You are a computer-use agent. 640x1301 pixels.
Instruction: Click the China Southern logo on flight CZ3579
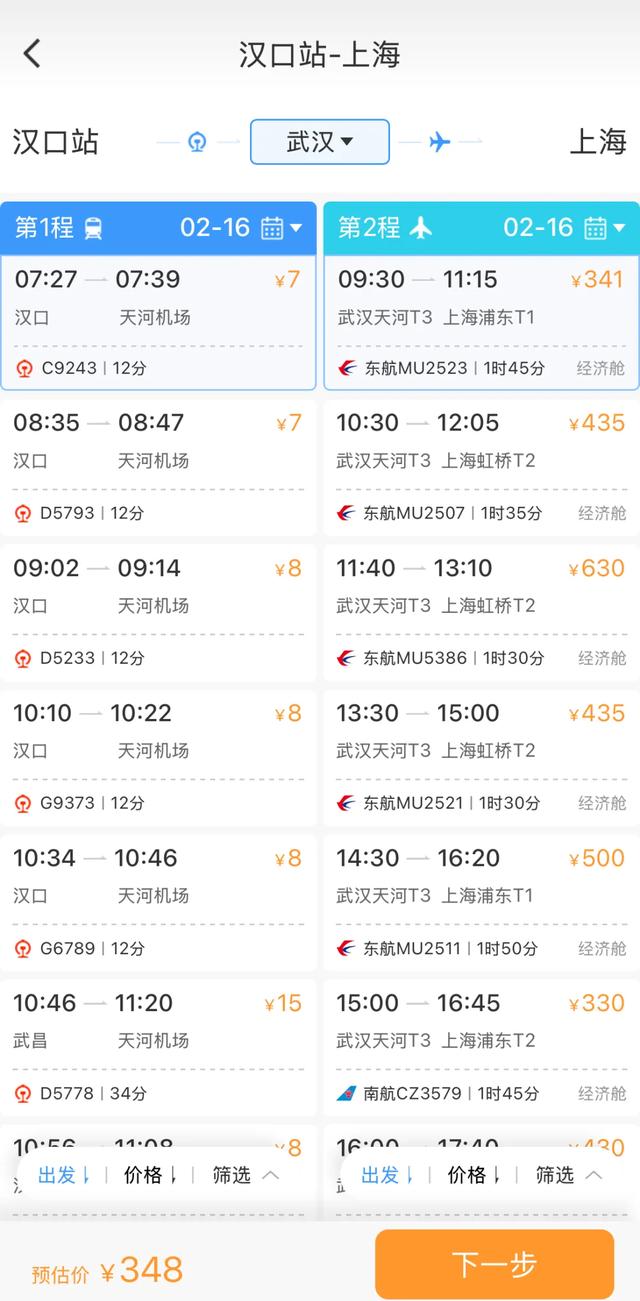pyautogui.click(x=348, y=1093)
